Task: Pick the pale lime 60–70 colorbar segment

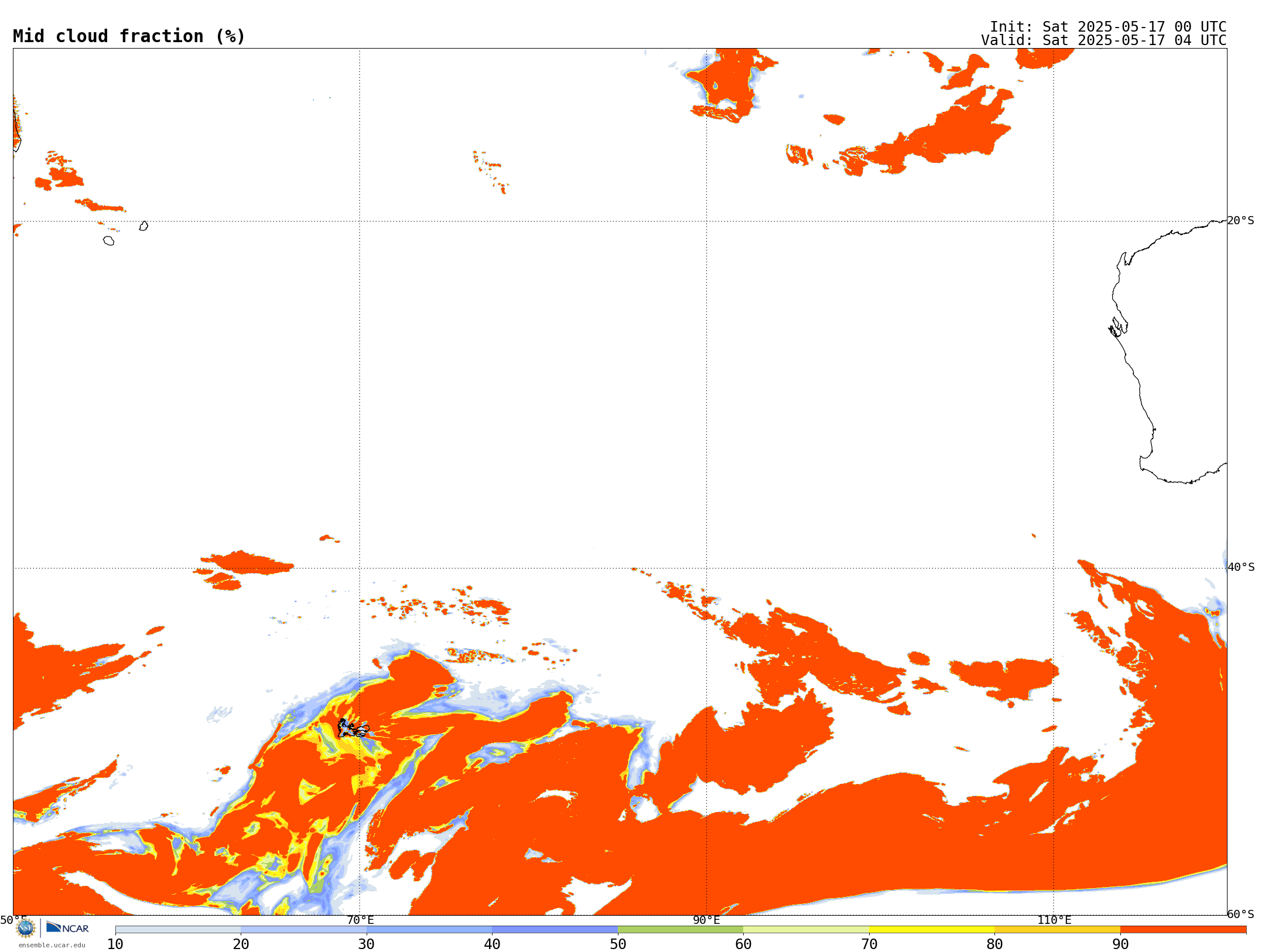Action: pyautogui.click(x=806, y=930)
